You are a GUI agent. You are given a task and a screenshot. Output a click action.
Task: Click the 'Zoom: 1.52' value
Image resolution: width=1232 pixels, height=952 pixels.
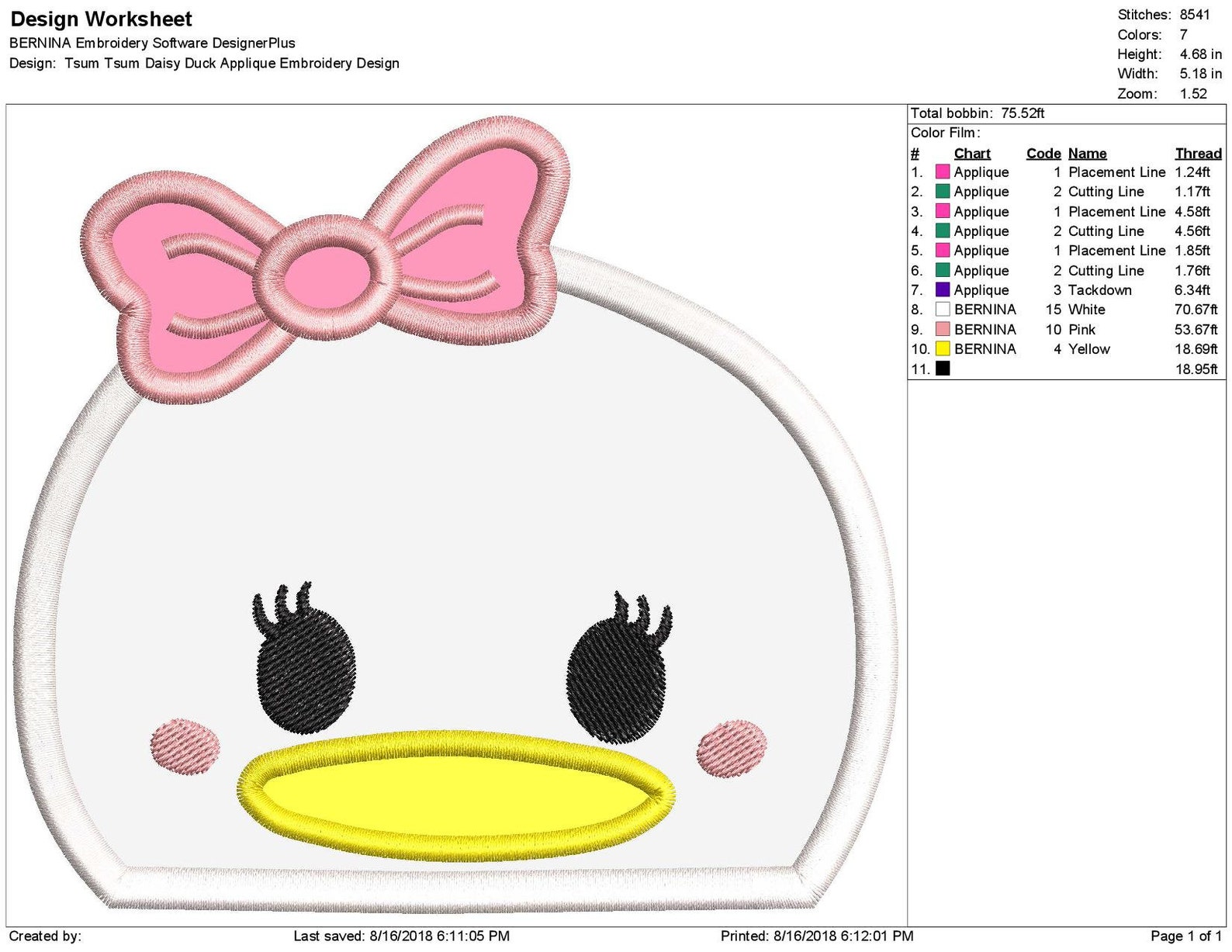coord(1162,94)
